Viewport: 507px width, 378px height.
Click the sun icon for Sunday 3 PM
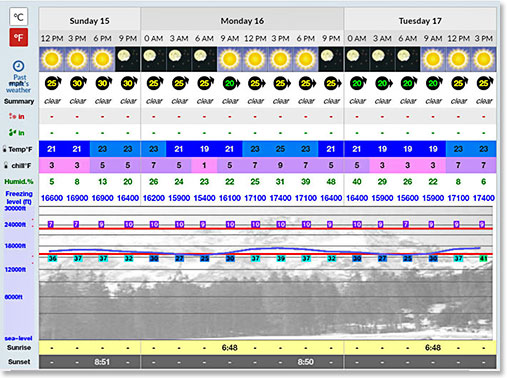77,59
